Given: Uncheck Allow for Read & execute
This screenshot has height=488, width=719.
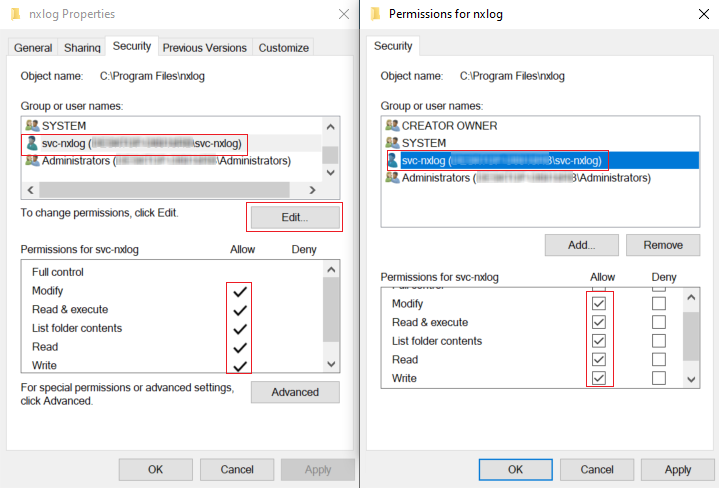Looking at the screenshot, I should coord(599,322).
